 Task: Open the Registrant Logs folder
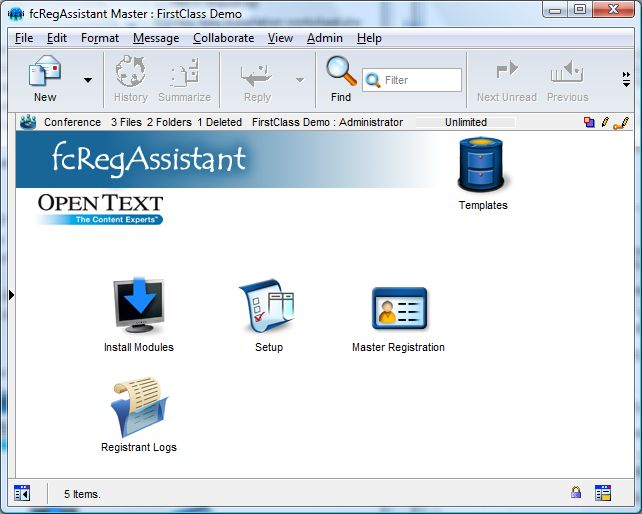pyautogui.click(x=139, y=407)
